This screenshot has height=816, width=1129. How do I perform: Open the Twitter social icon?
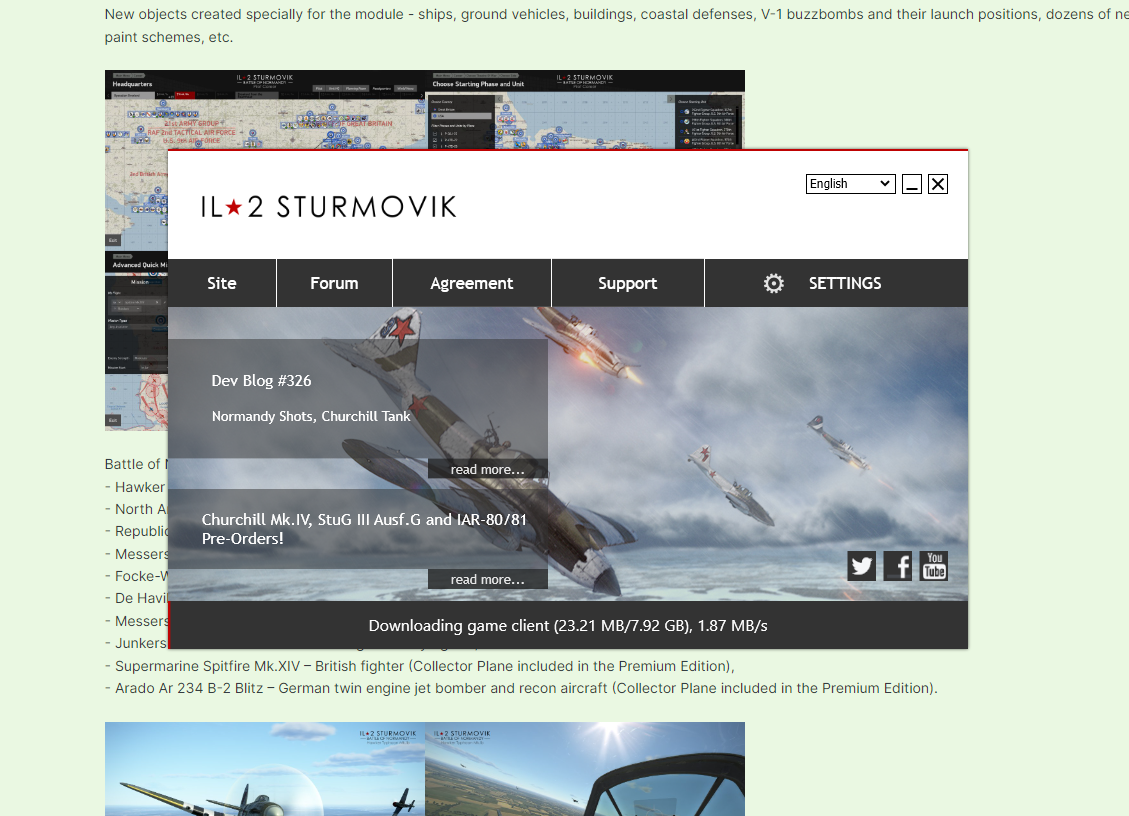tap(861, 566)
